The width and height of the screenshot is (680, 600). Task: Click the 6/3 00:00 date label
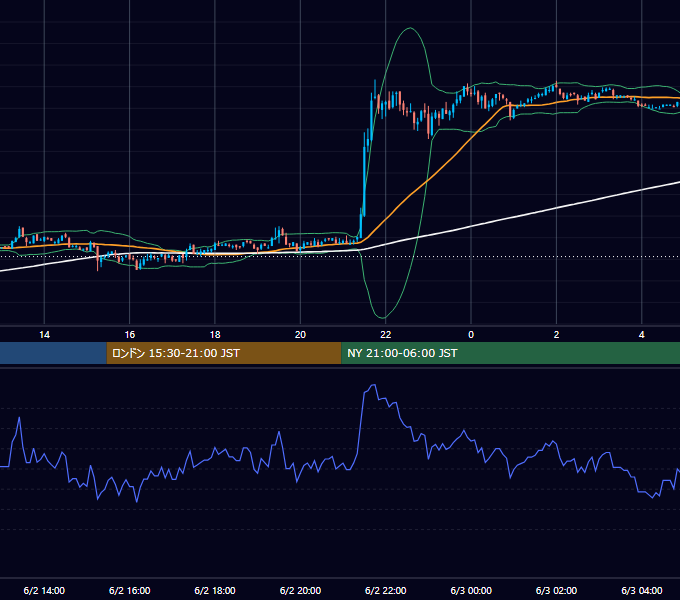[x=471, y=590]
